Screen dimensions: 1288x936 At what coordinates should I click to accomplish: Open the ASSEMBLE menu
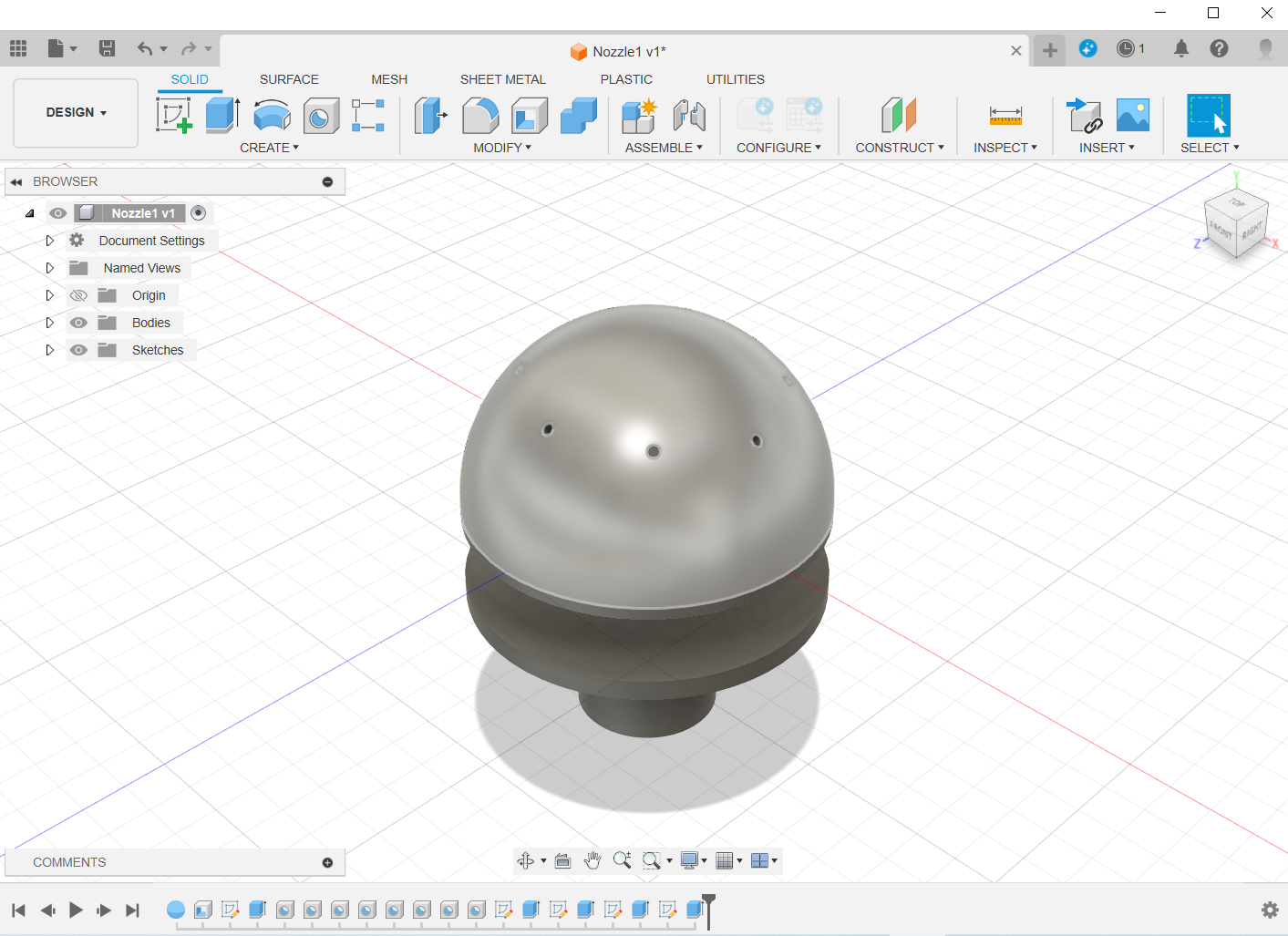click(x=664, y=148)
